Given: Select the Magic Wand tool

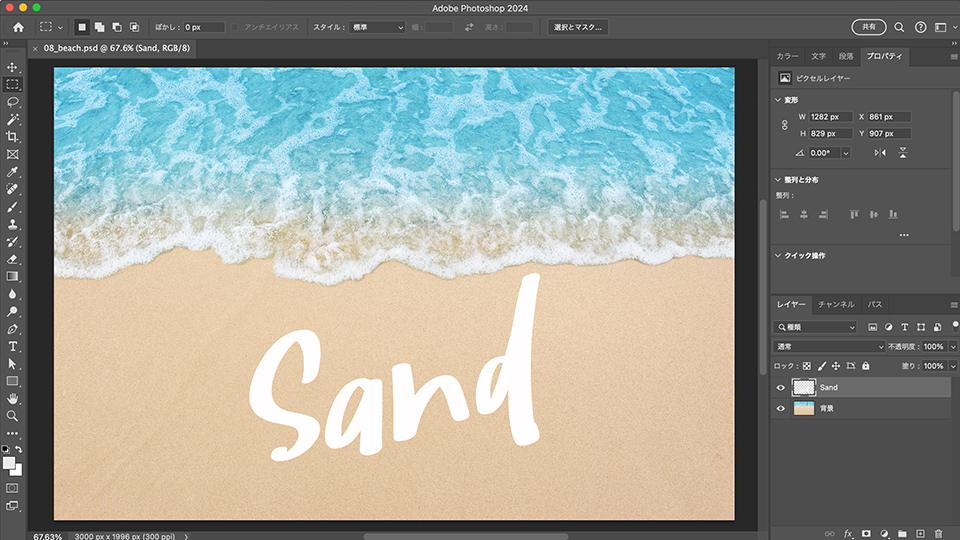Looking at the screenshot, I should point(12,119).
